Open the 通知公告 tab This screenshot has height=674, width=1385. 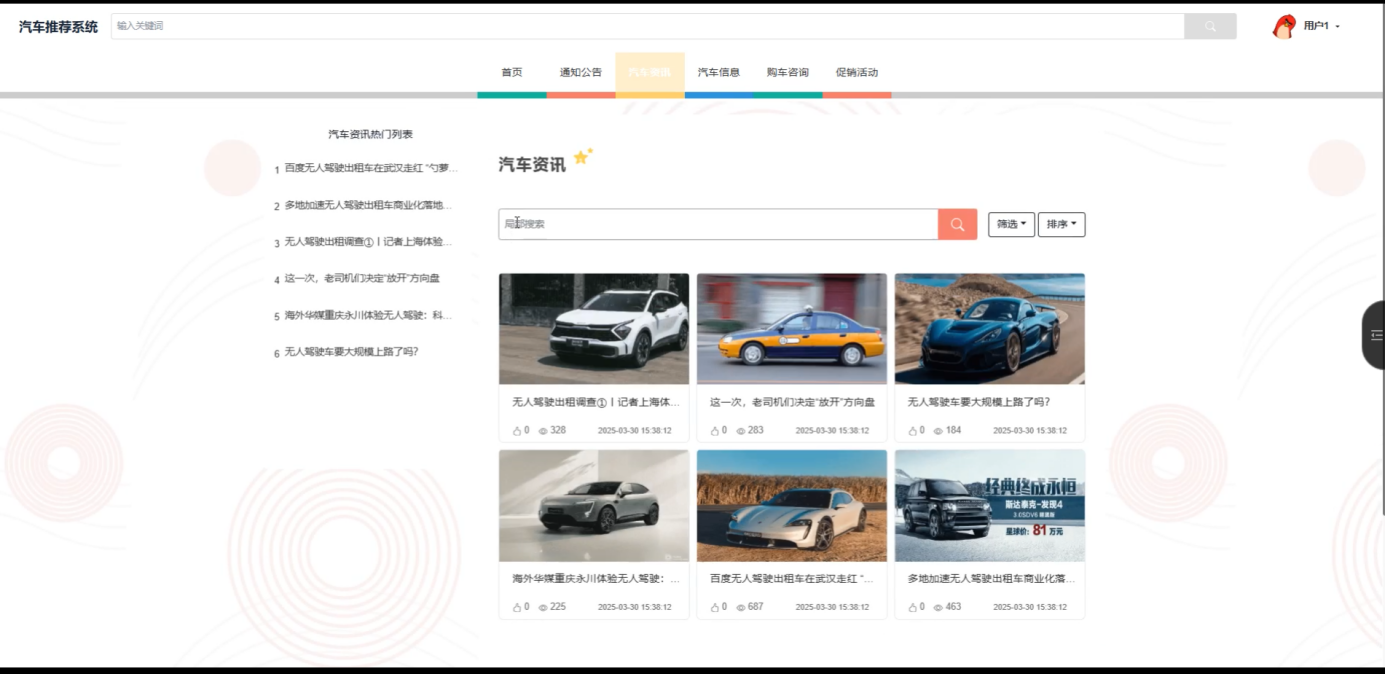coord(581,72)
